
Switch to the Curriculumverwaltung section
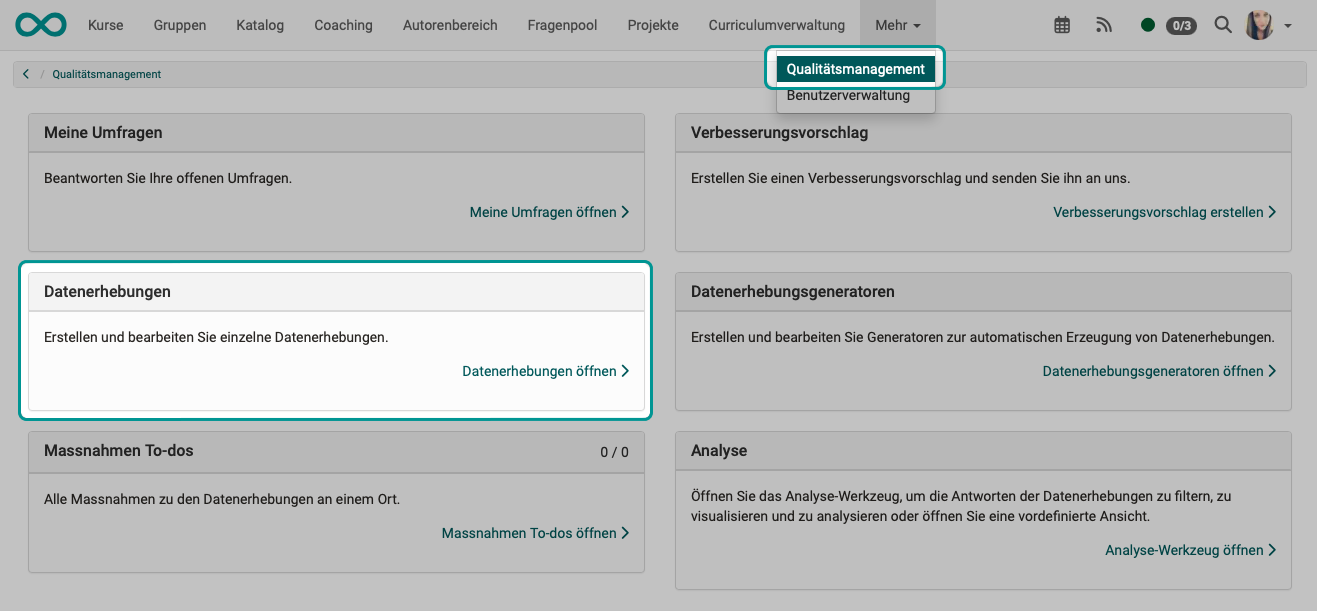click(x=776, y=24)
